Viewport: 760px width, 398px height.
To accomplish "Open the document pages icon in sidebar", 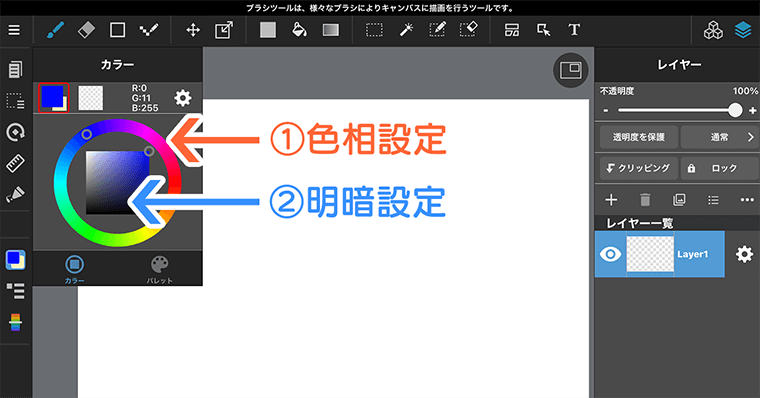I will coord(15,69).
